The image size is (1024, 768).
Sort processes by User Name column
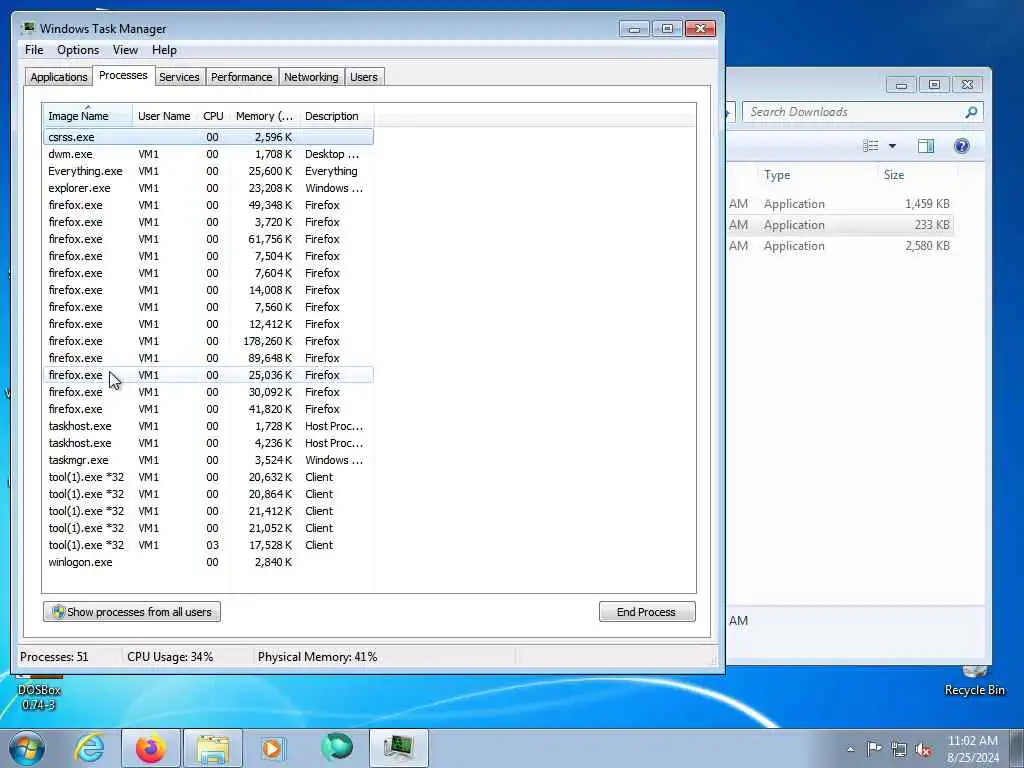click(x=165, y=116)
